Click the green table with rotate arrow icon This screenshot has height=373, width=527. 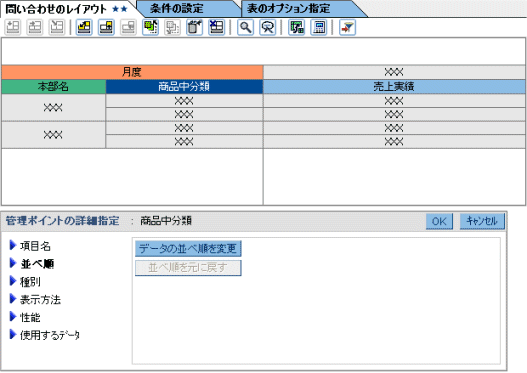(297, 27)
